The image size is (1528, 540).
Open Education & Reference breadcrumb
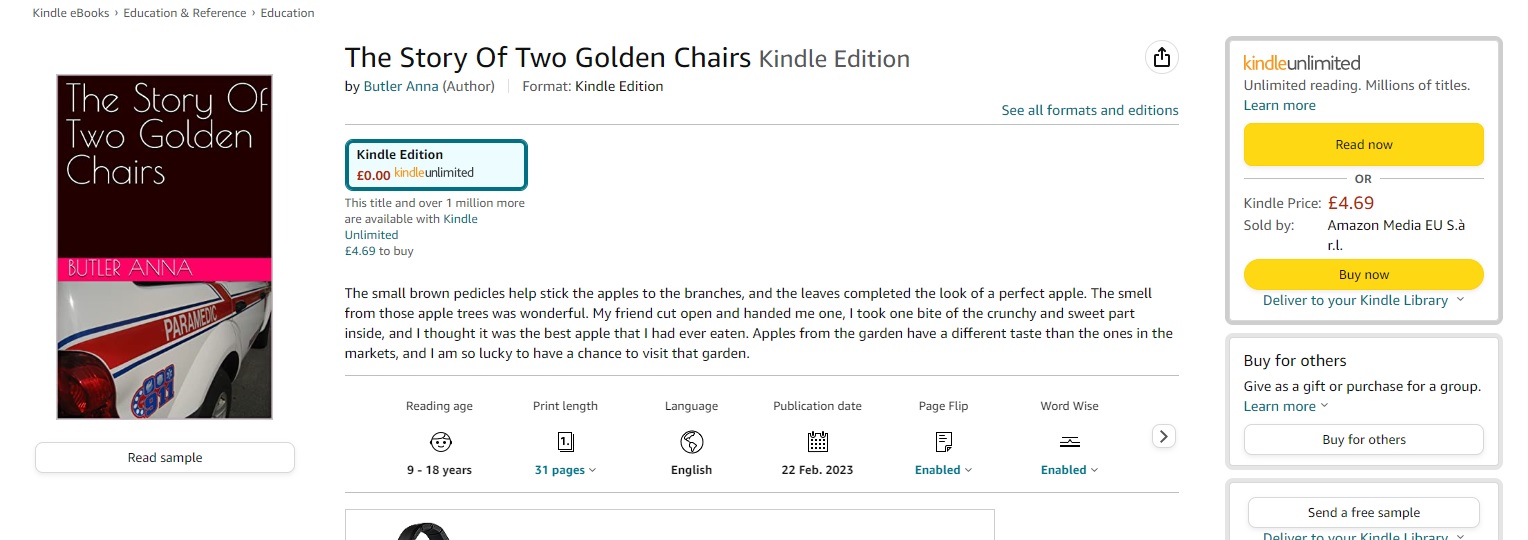pos(185,13)
